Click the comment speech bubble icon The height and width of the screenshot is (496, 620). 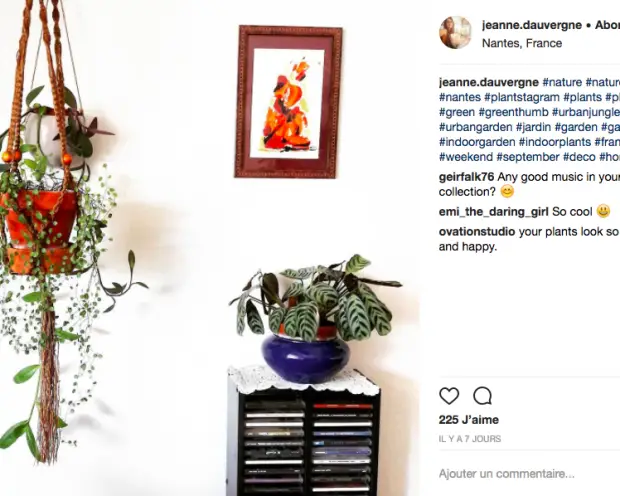click(482, 396)
